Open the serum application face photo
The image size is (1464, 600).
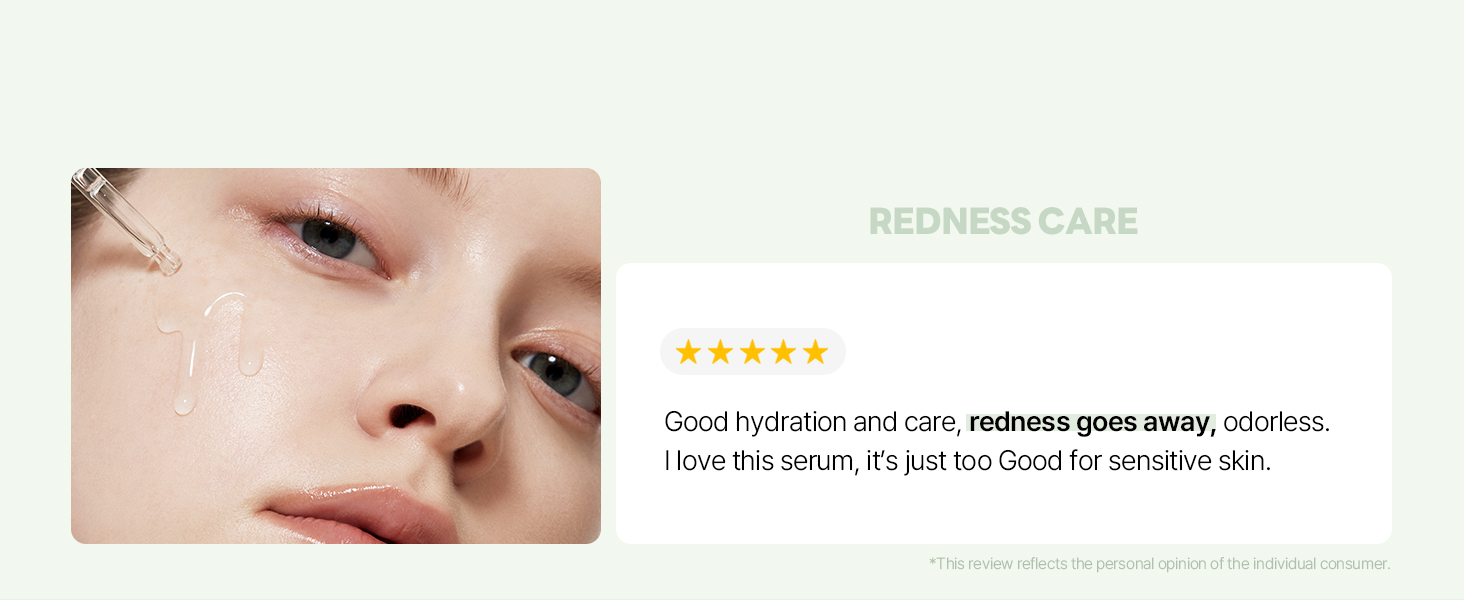click(336, 356)
